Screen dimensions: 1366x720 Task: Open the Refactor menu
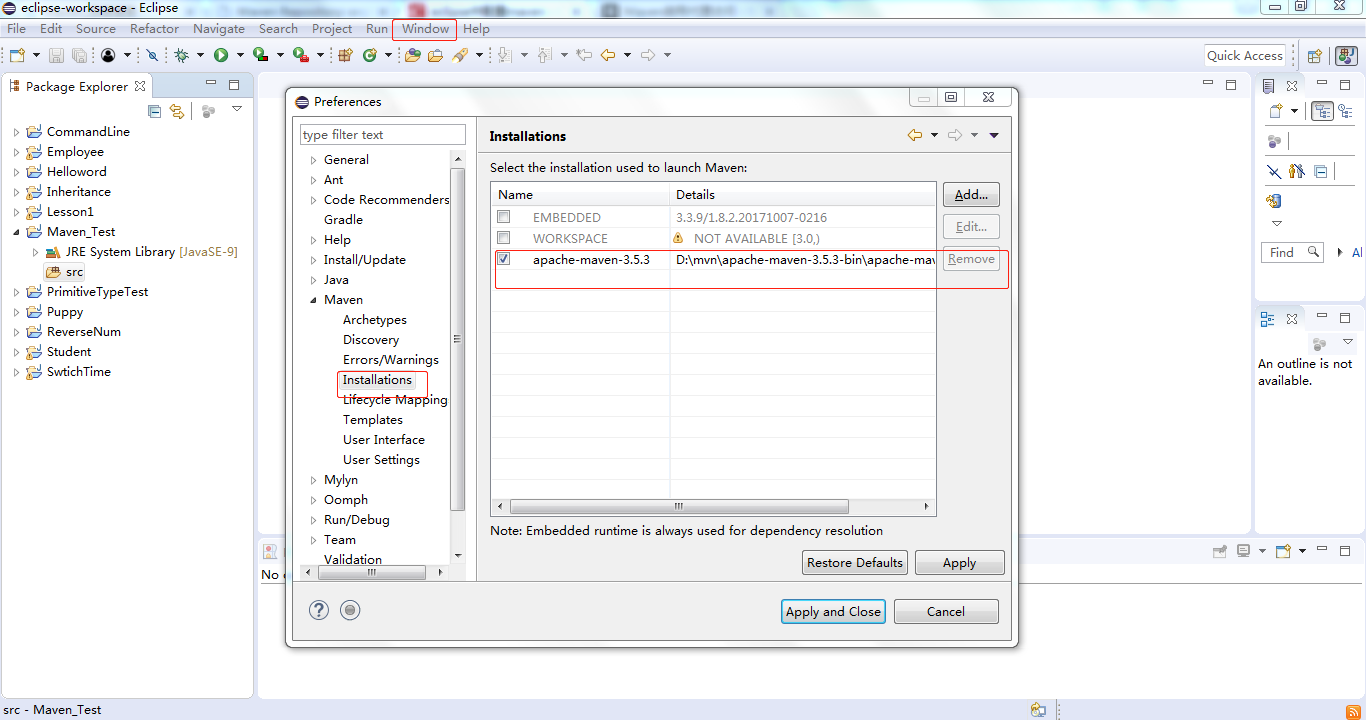tap(154, 29)
